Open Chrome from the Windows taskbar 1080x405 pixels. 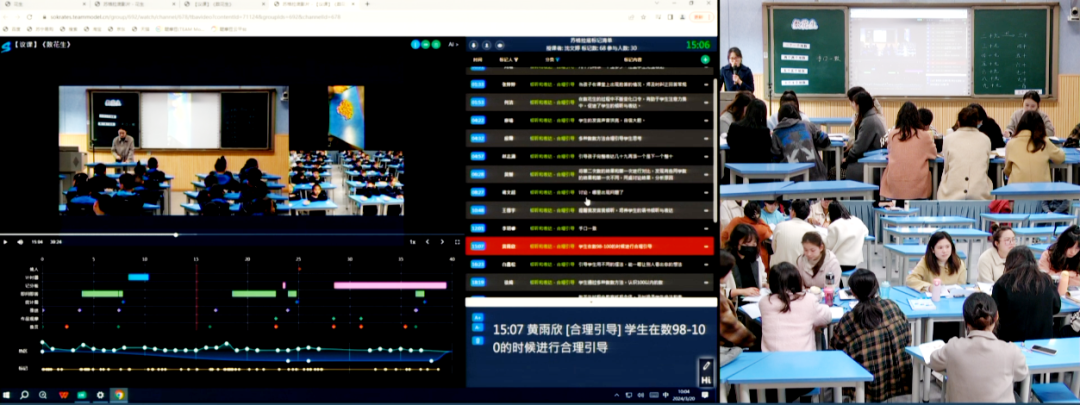pos(118,396)
